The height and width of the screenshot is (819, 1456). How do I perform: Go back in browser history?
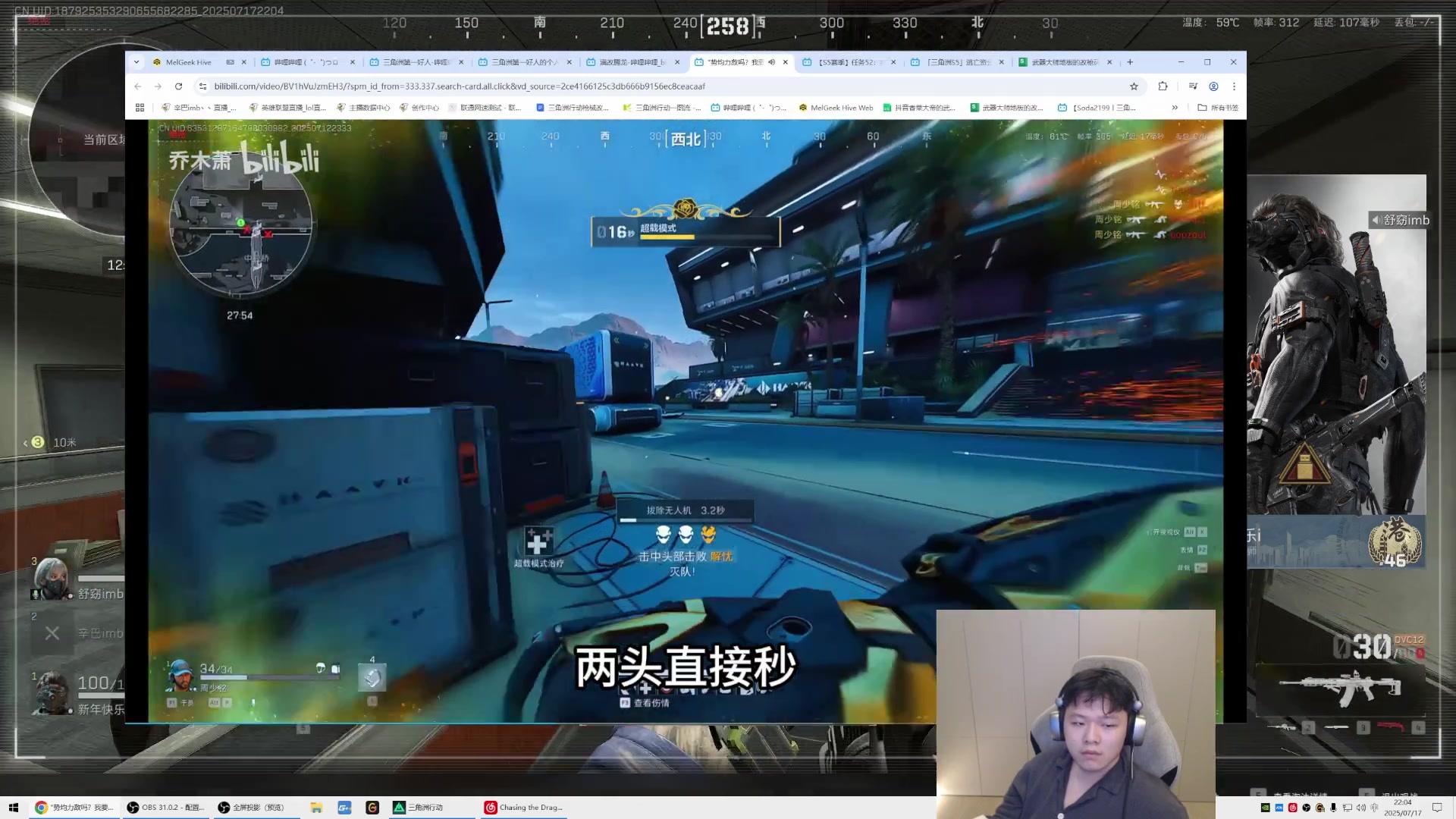coord(138,86)
